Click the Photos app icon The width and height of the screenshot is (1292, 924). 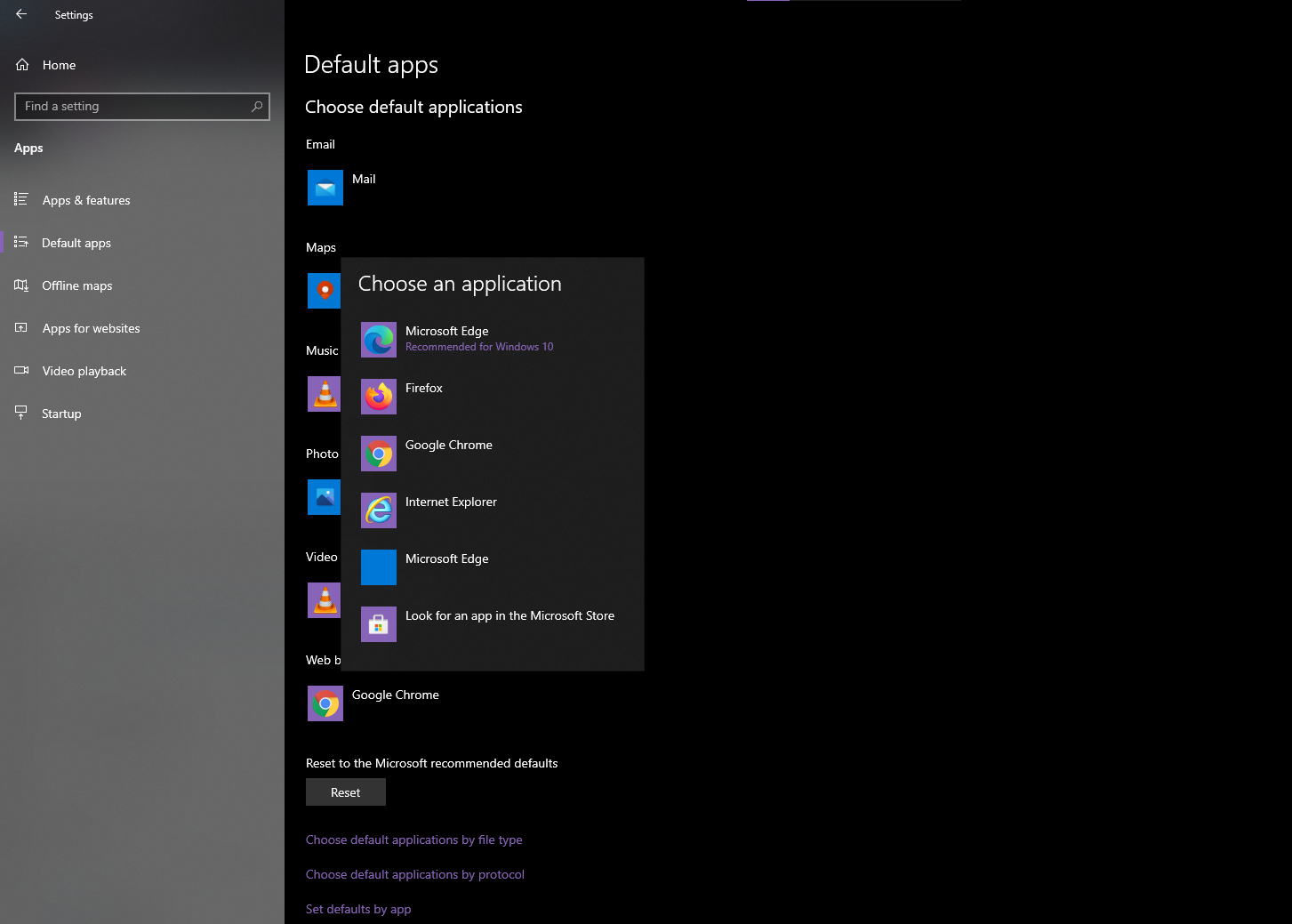click(x=325, y=497)
